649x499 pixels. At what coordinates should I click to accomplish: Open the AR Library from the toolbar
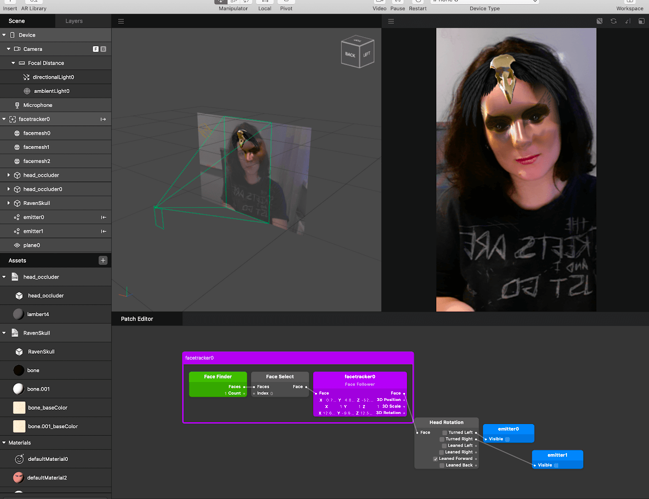pos(34,6)
